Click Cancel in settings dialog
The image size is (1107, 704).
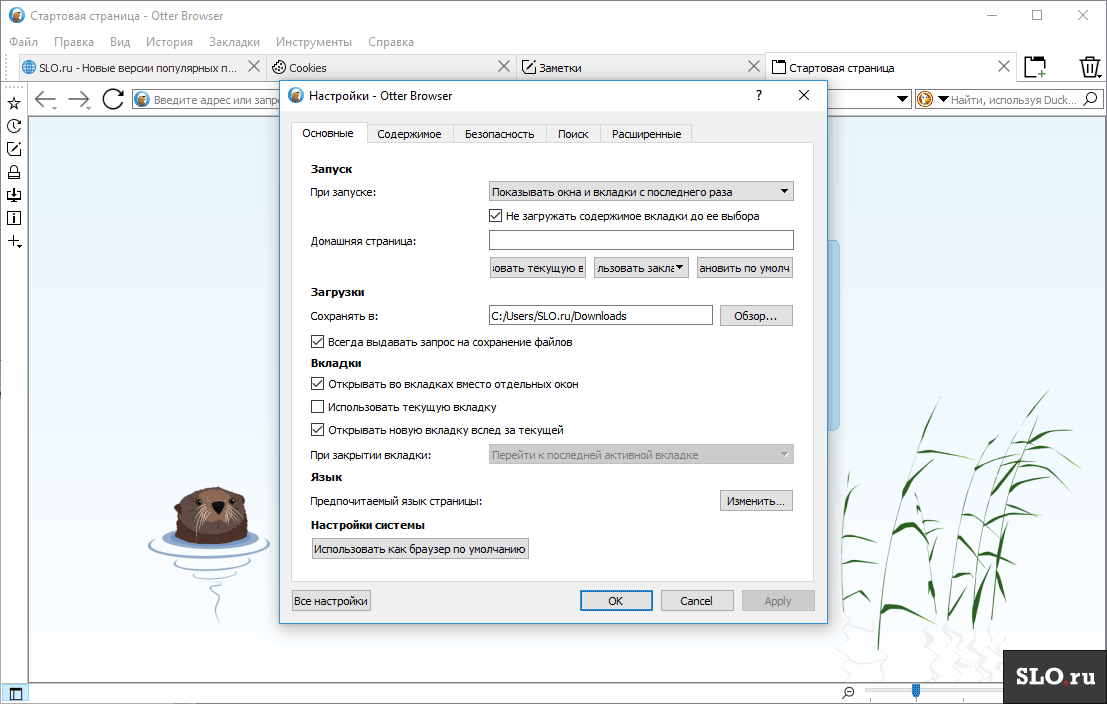696,601
